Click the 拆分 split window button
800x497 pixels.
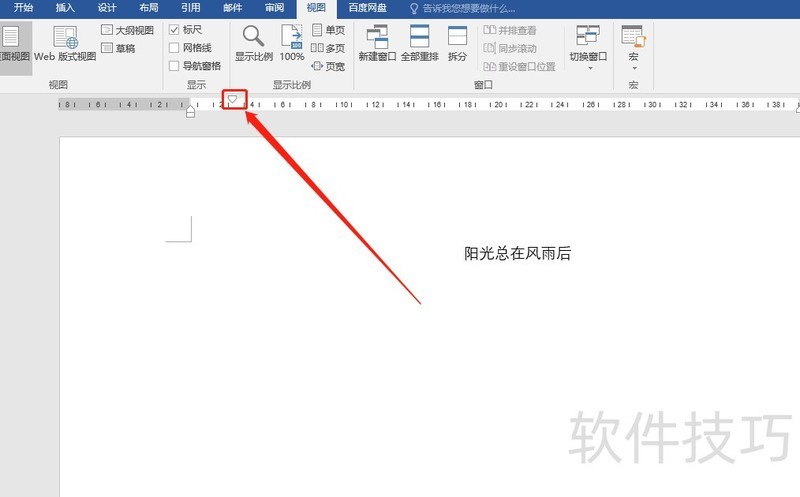pos(457,44)
